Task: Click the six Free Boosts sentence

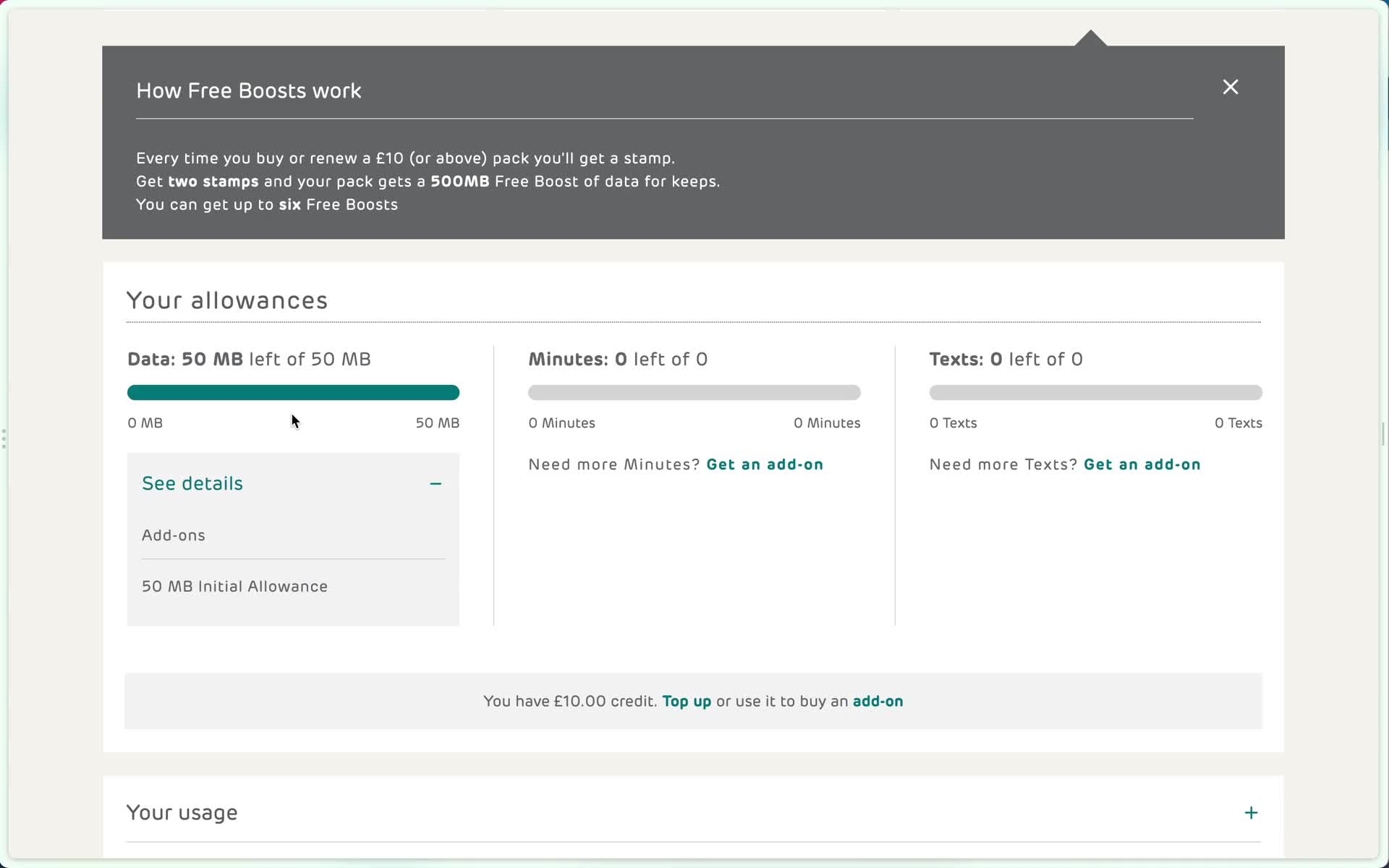Action: 267,205
